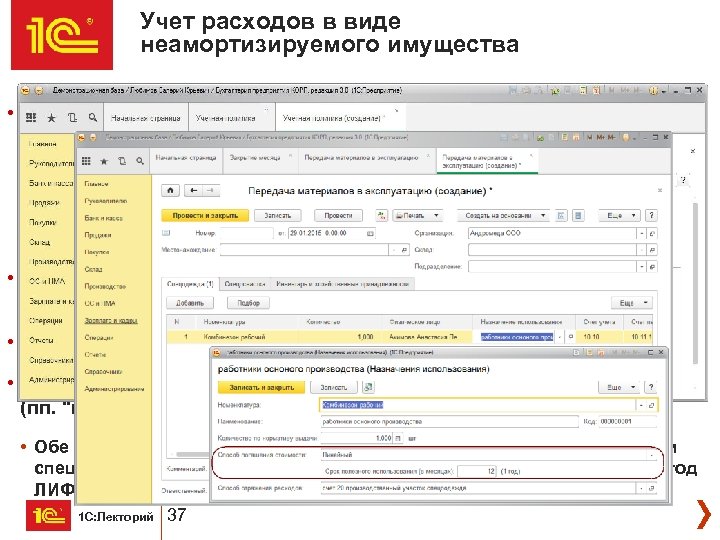Open Администрирование section in Передача материалов sidebar
The image size is (720, 540).
114,389
